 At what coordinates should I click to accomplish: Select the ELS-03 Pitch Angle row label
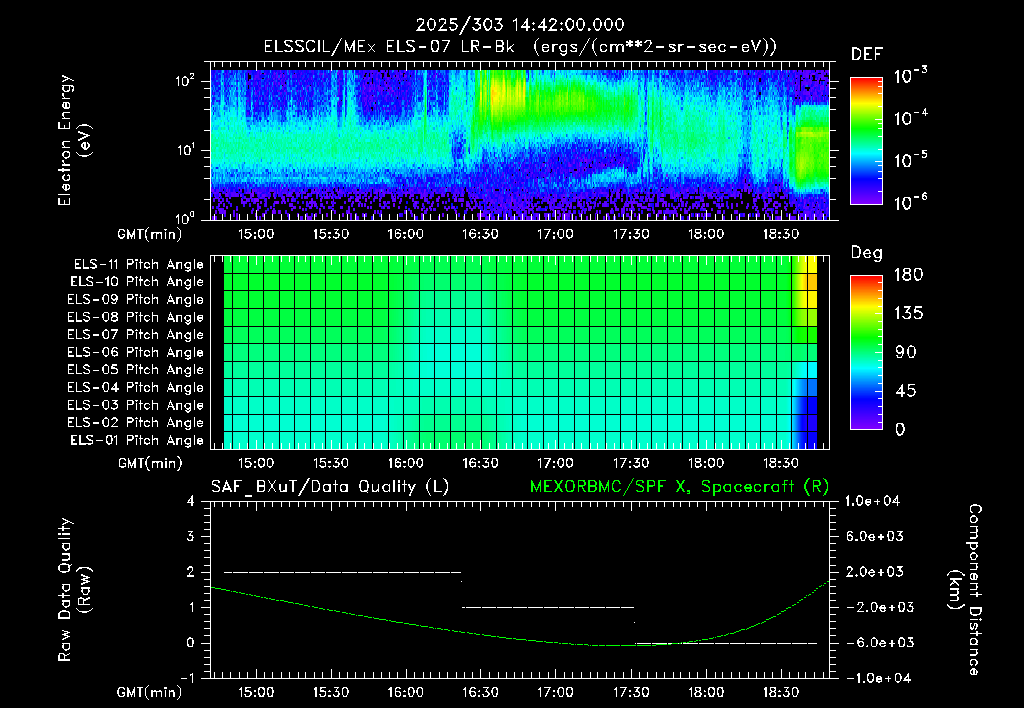pyautogui.click(x=136, y=405)
